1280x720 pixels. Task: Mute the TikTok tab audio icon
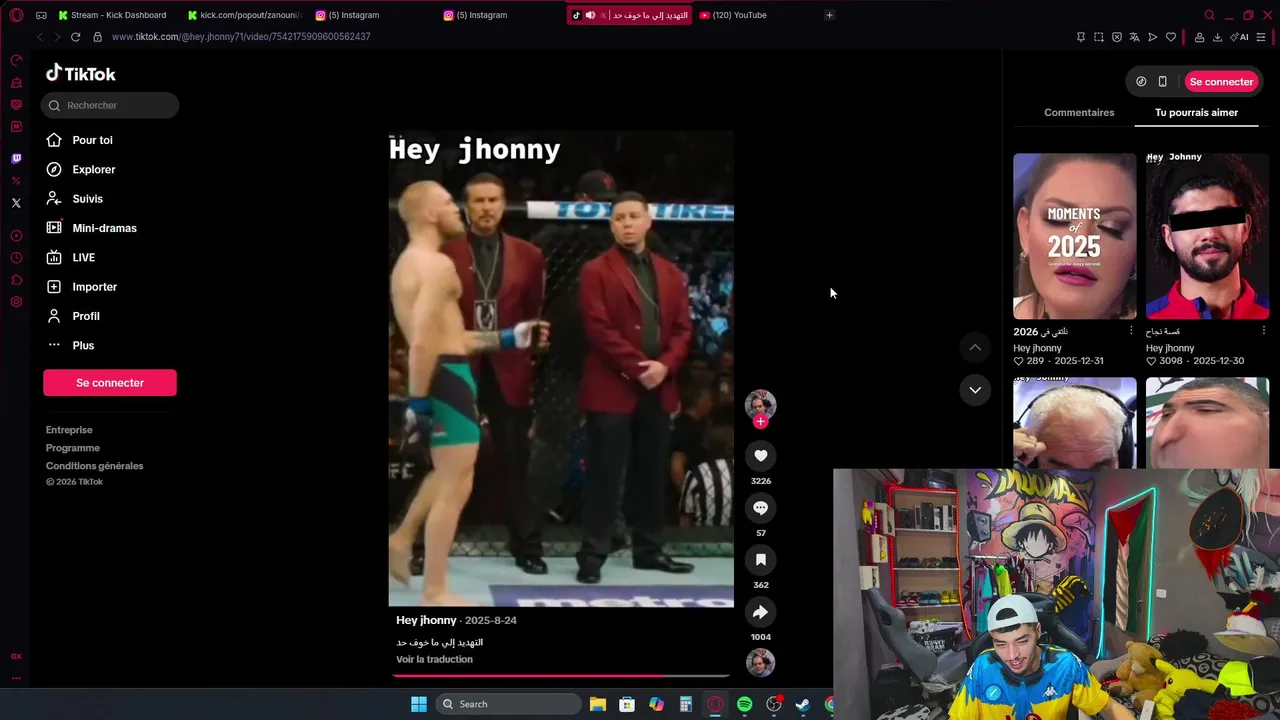click(x=590, y=15)
